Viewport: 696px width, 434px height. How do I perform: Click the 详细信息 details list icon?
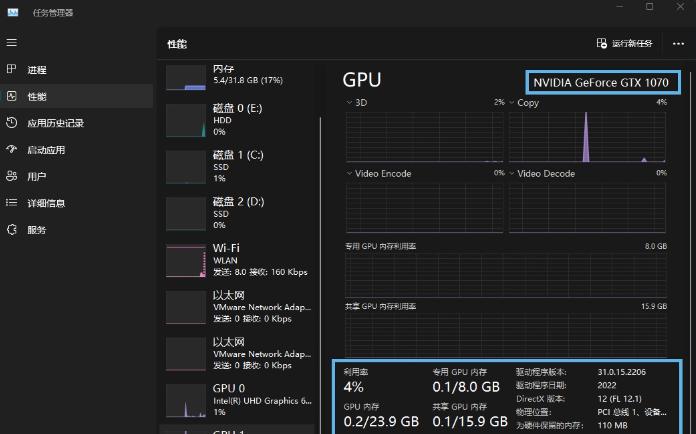point(12,203)
